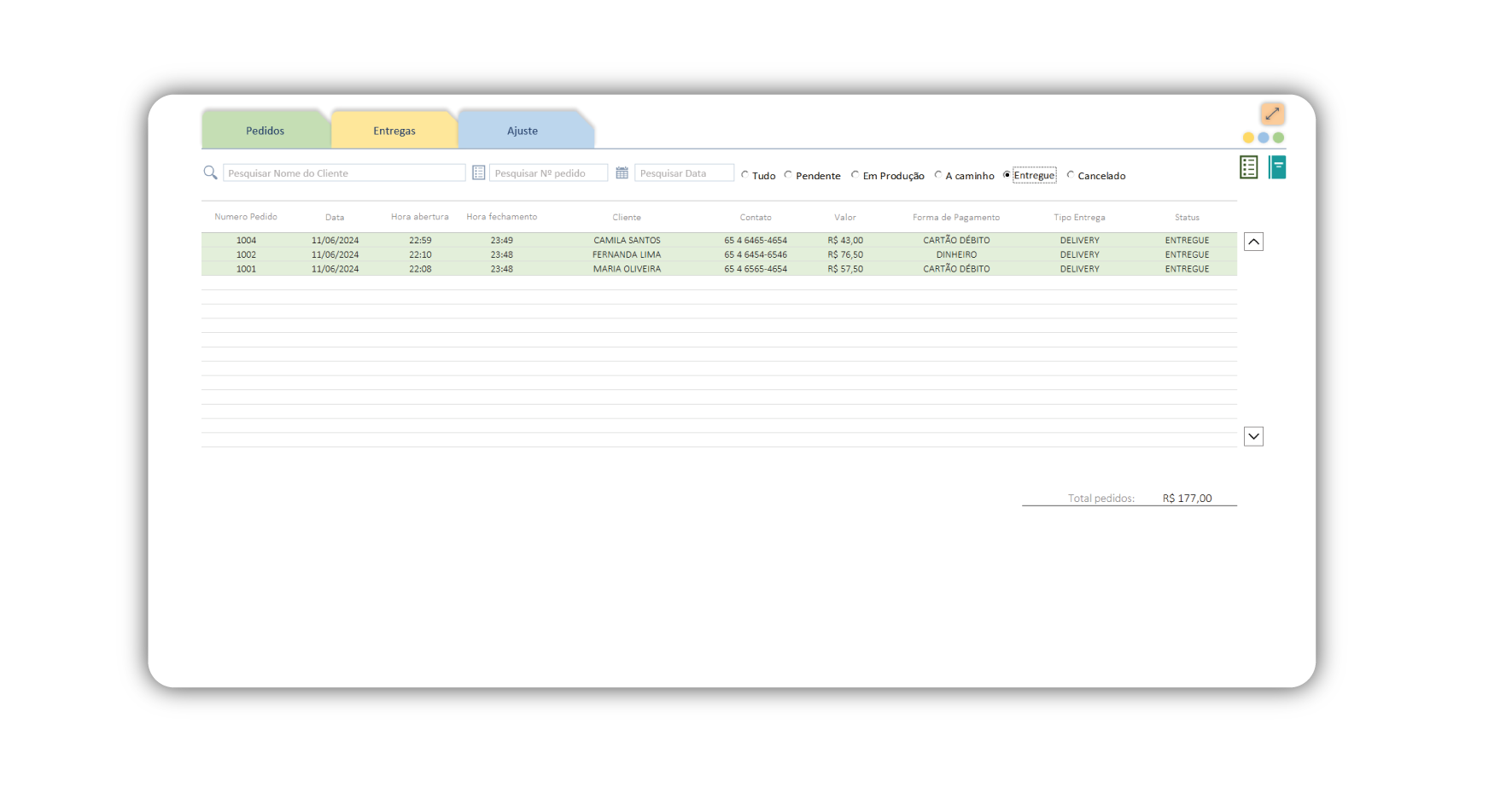Switch to the Entregas tab
The height and width of the screenshot is (788, 1512).
click(394, 131)
